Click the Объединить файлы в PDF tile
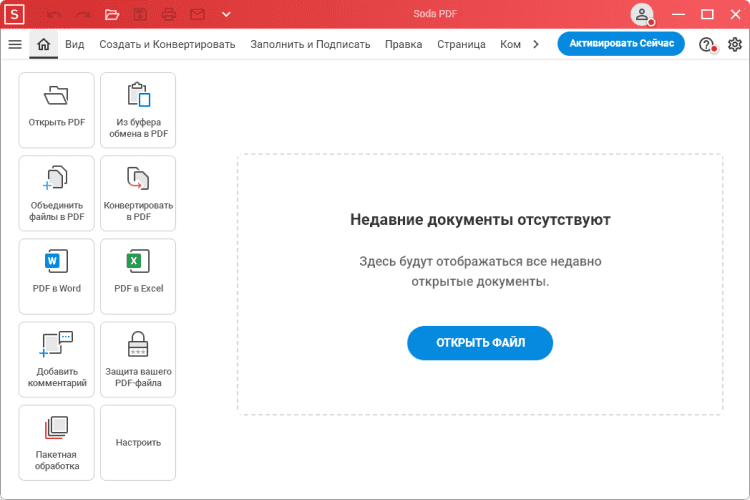Screen dimensions: 750x500 56,193
